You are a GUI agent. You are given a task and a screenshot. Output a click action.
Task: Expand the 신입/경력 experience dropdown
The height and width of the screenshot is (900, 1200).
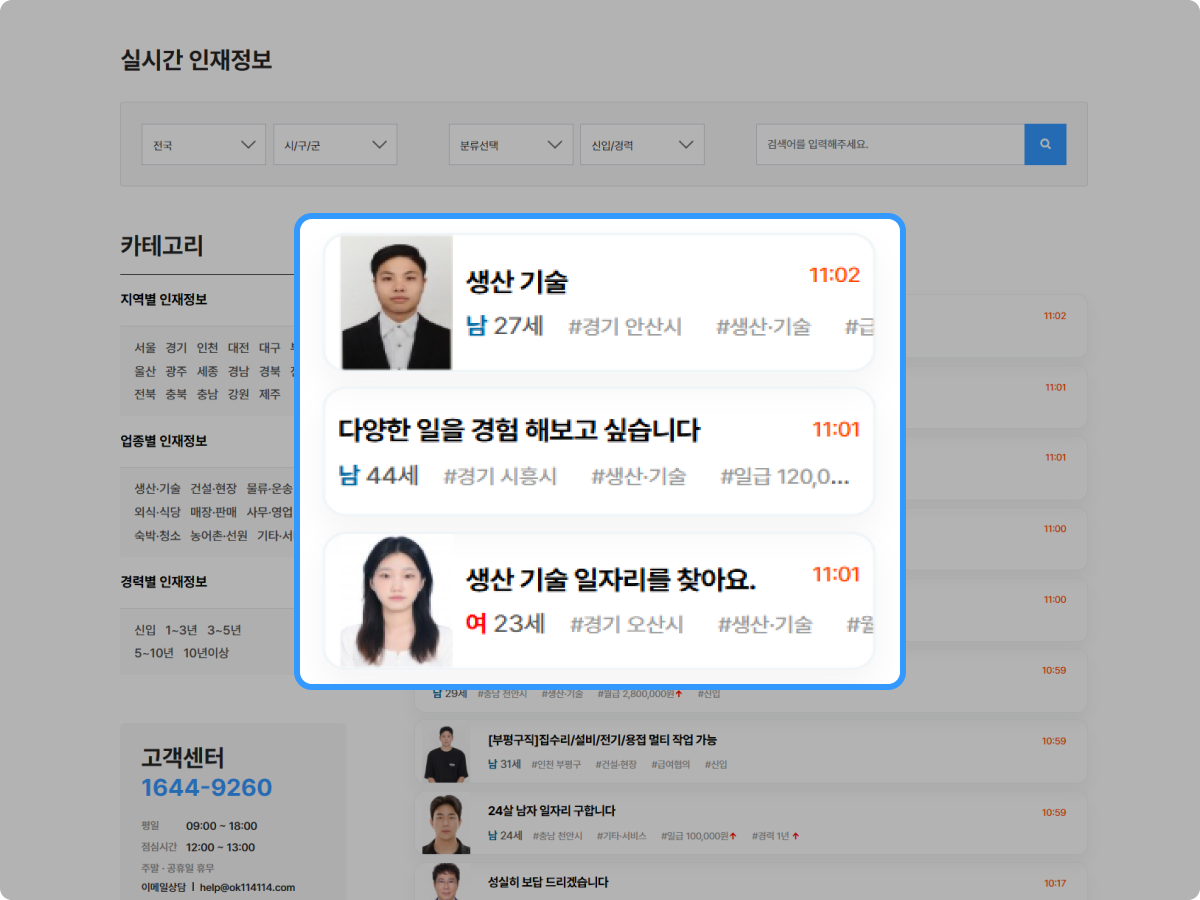click(641, 145)
